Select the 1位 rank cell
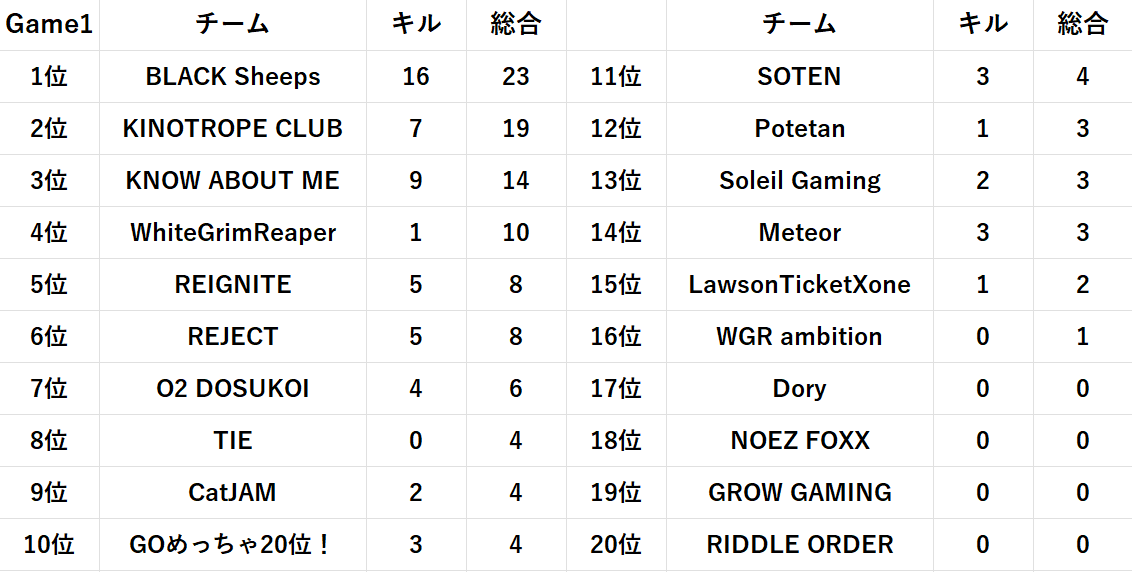 click(49, 77)
